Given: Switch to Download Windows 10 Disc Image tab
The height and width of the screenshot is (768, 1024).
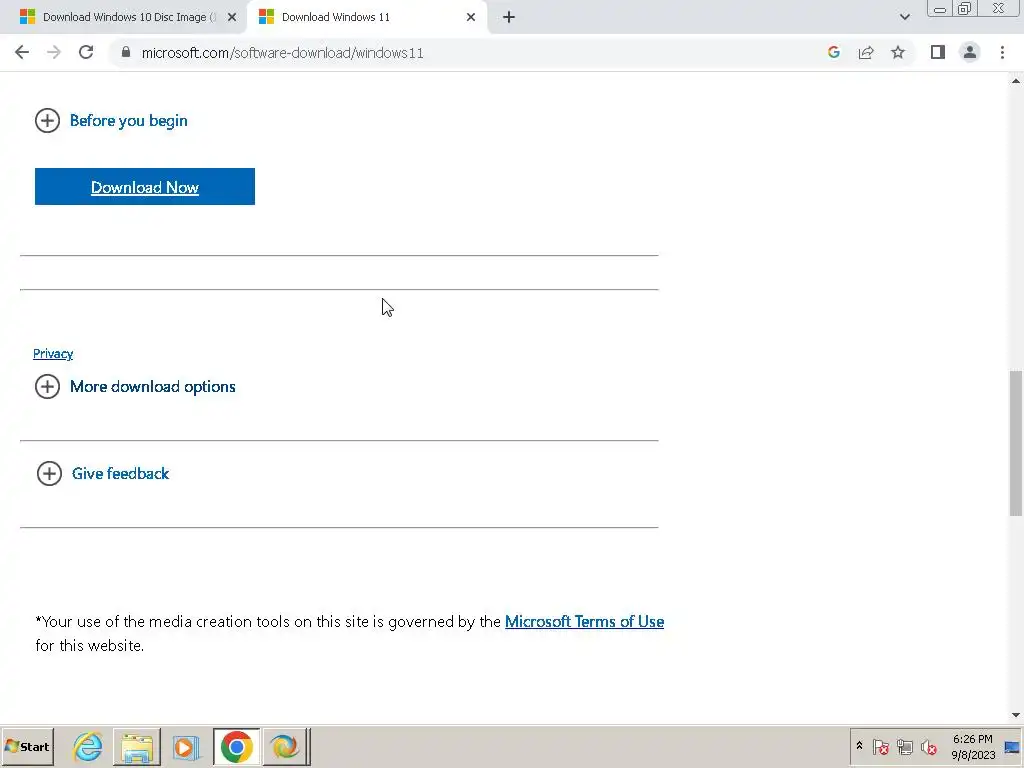Looking at the screenshot, I should coord(122,17).
